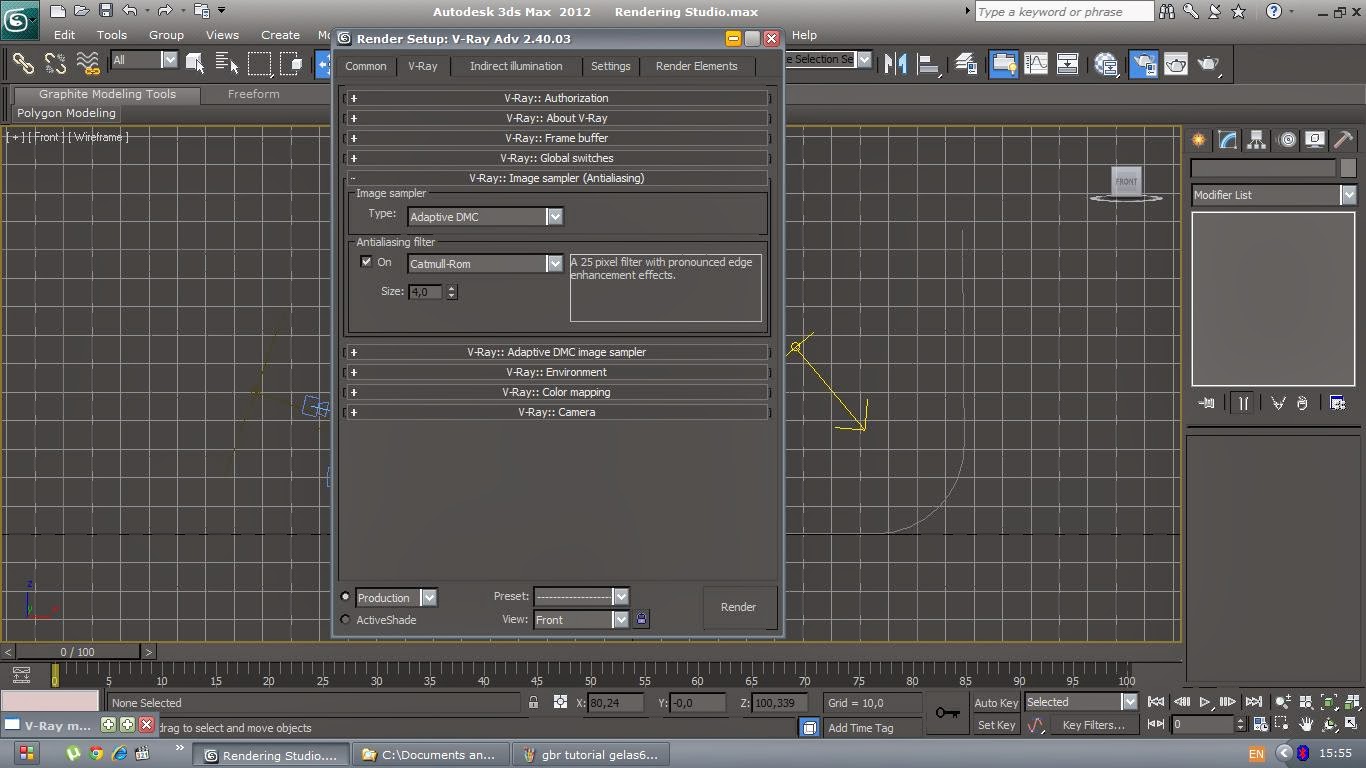1366x768 pixels.
Task: Open the Rendered Frame Window teapot icon
Action: click(x=1176, y=64)
